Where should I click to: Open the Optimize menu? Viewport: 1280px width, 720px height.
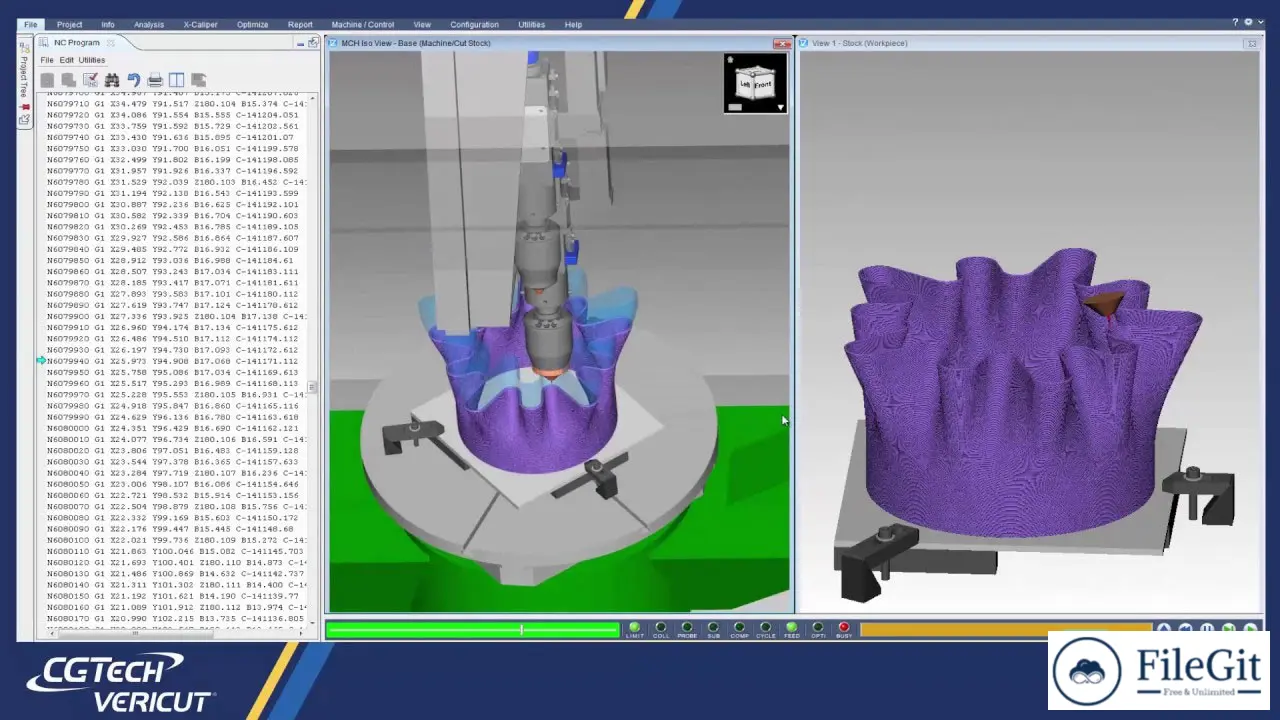point(252,24)
